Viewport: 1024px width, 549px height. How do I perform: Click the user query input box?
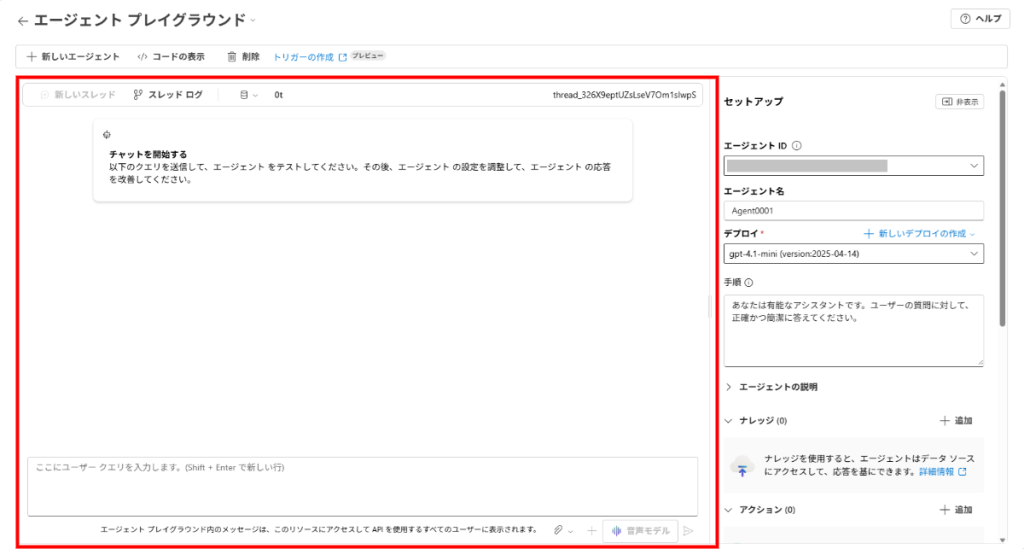pos(362,485)
